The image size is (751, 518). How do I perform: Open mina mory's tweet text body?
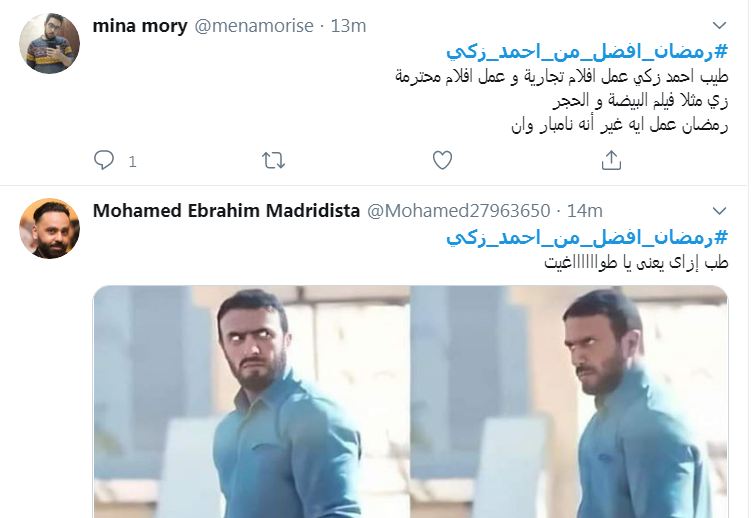(x=562, y=101)
